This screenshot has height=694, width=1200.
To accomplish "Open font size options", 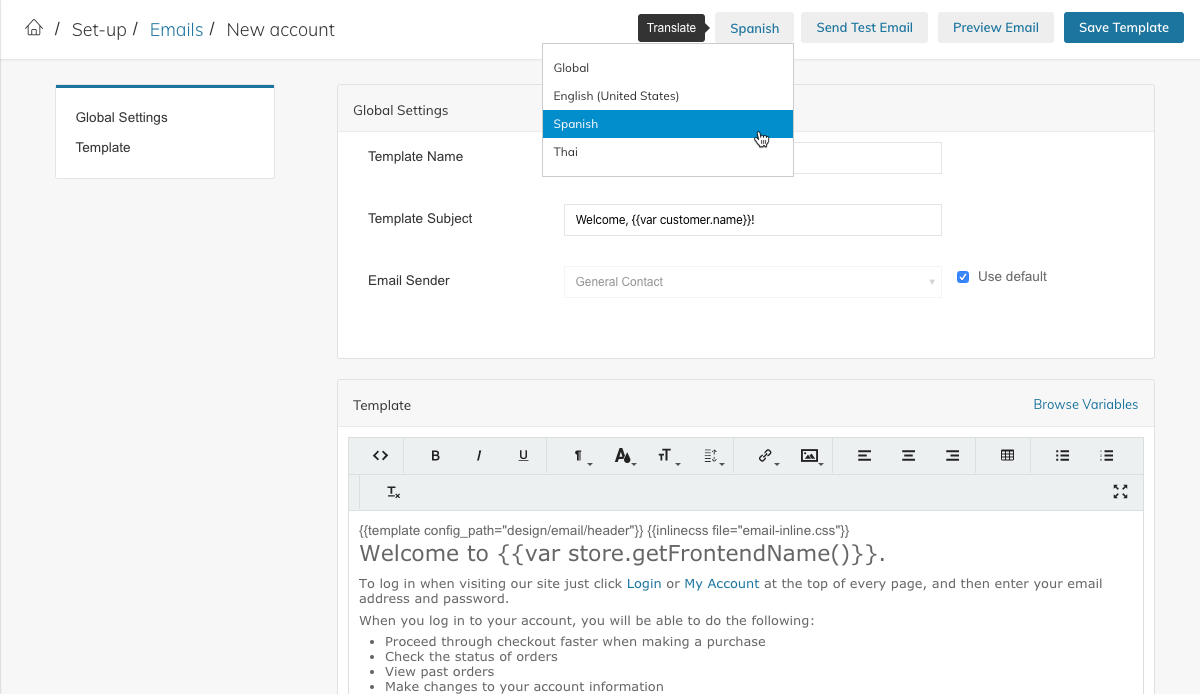I will (x=668, y=455).
